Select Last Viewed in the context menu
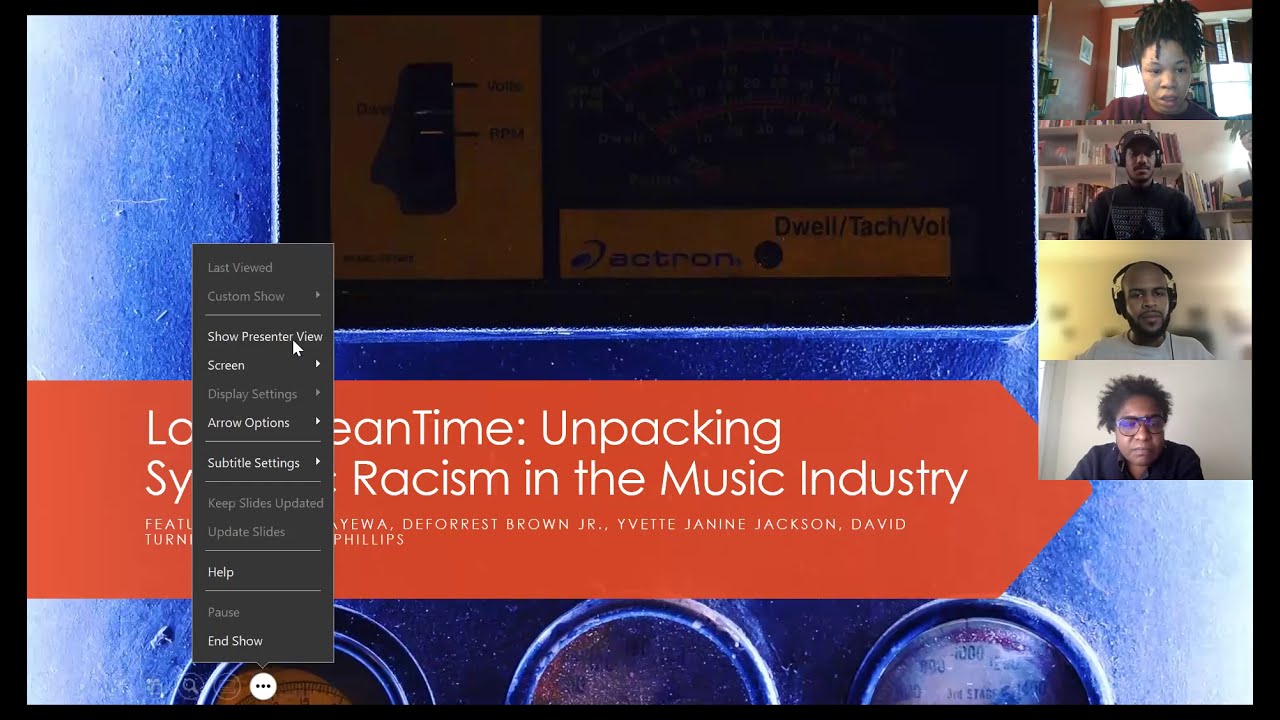 point(263,267)
